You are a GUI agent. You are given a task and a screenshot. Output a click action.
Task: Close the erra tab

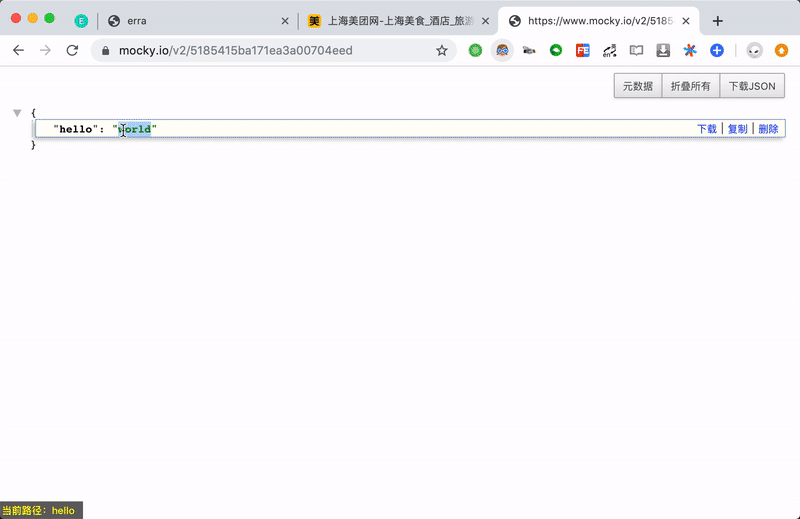pos(285,21)
